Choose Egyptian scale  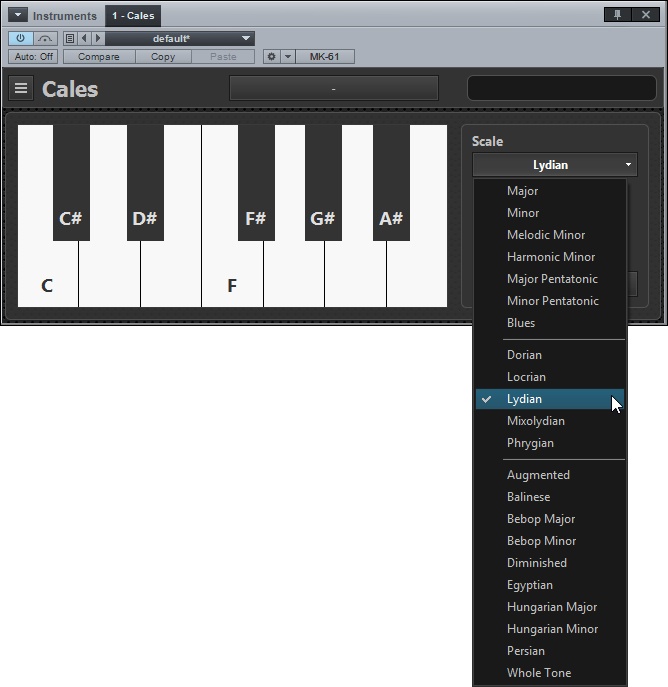point(550,585)
